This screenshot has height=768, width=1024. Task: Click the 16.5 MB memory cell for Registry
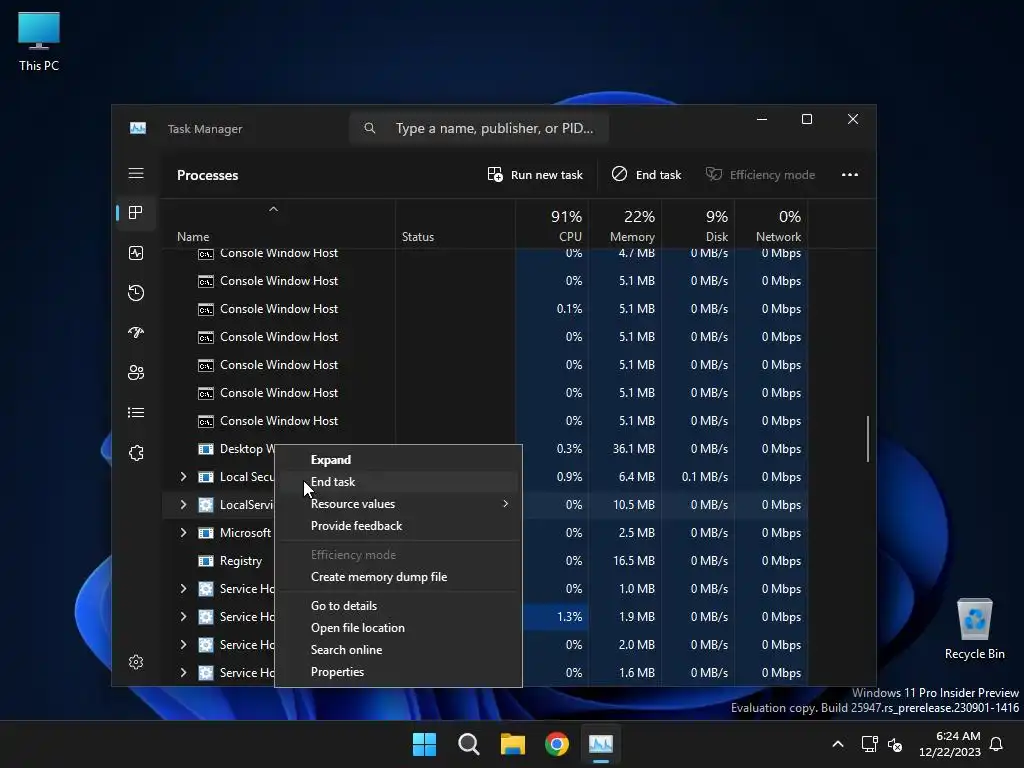click(626, 561)
